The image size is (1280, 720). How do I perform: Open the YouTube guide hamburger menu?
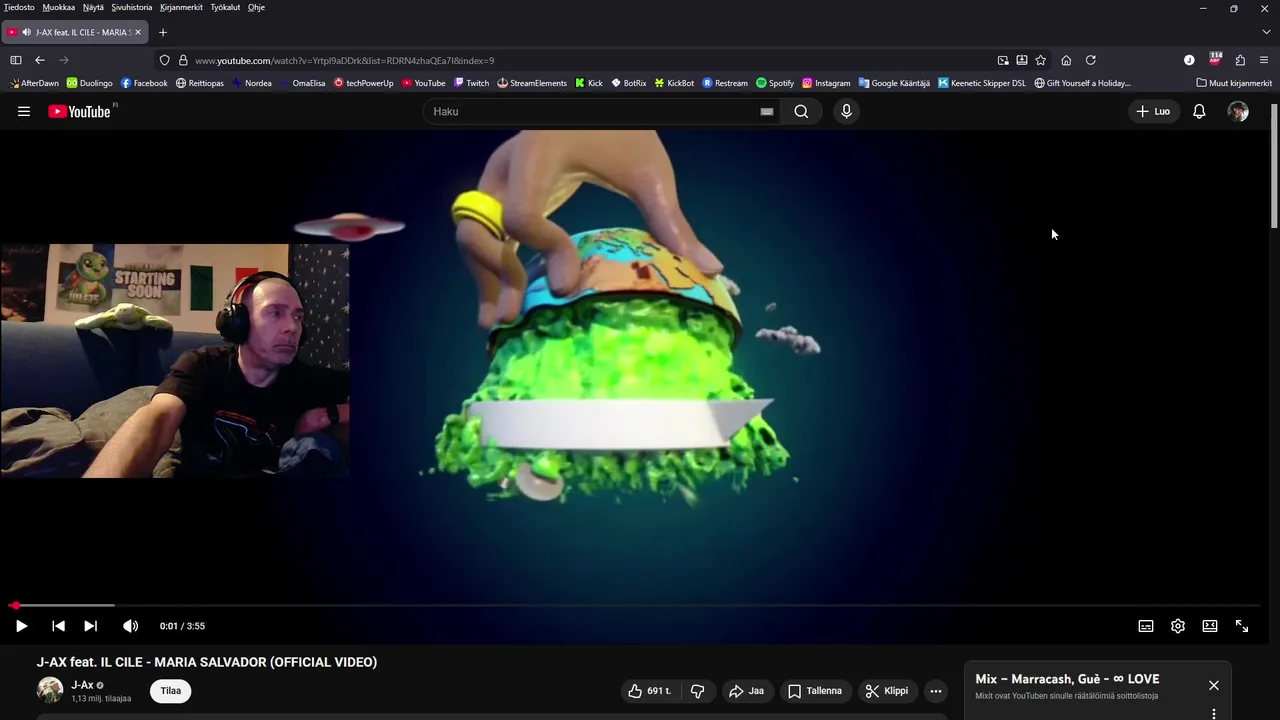pyautogui.click(x=24, y=111)
